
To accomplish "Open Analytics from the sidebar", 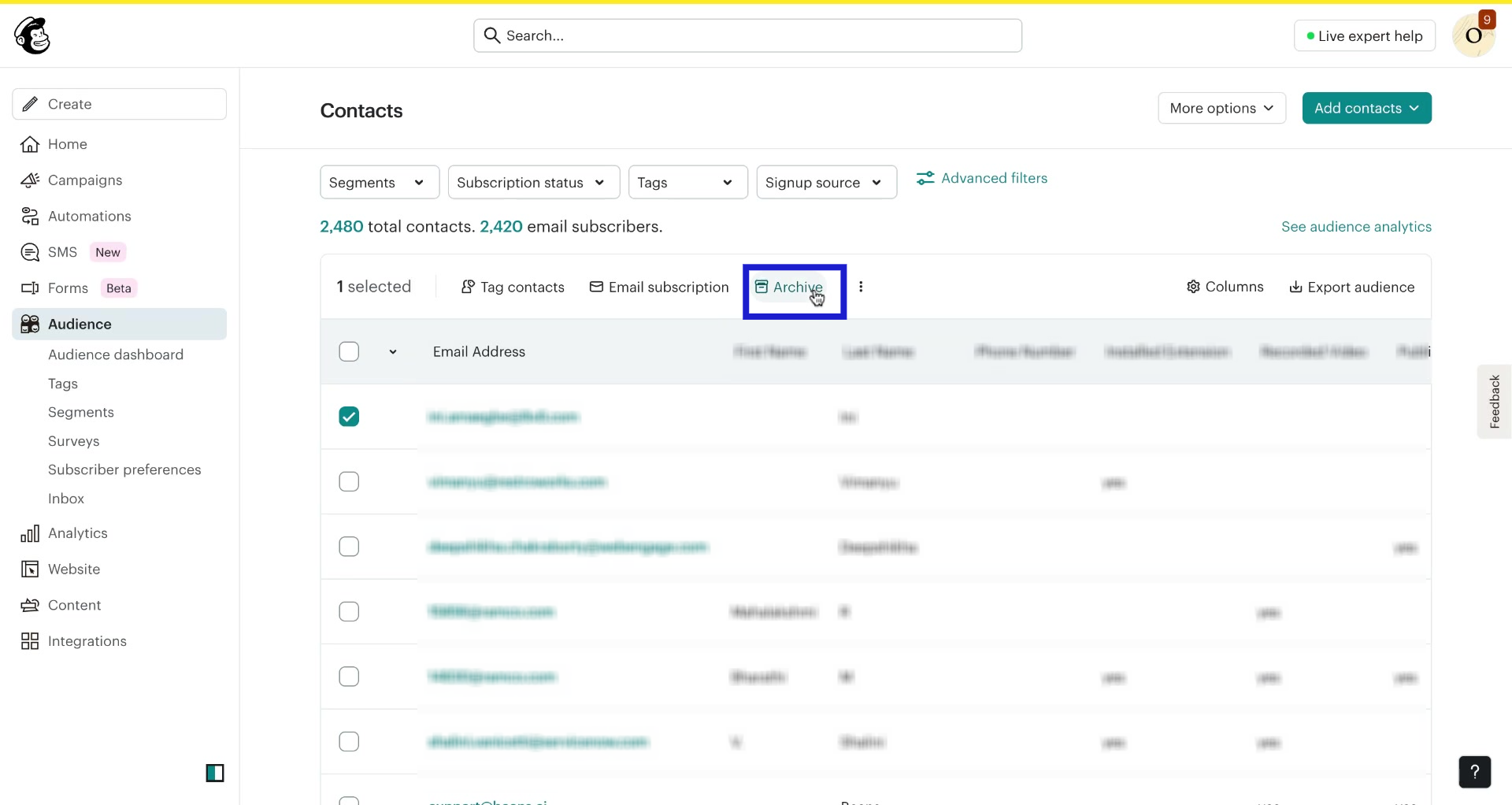I will coord(77,532).
